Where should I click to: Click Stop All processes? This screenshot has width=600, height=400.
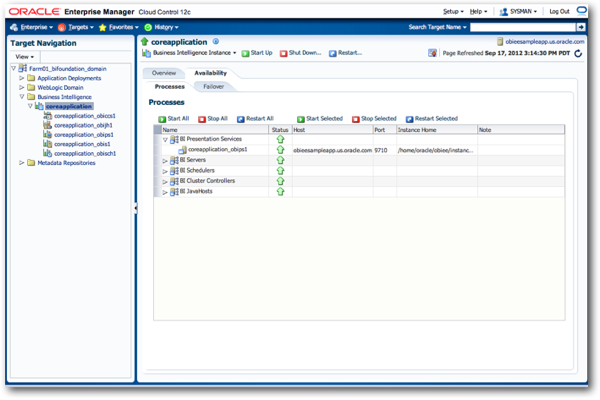pyautogui.click(x=213, y=119)
